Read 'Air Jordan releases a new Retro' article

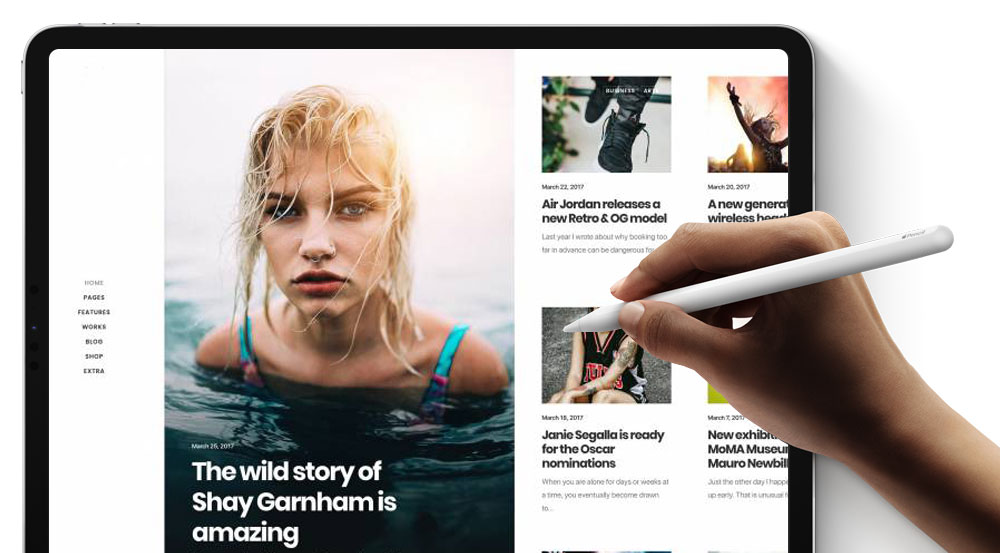point(601,211)
